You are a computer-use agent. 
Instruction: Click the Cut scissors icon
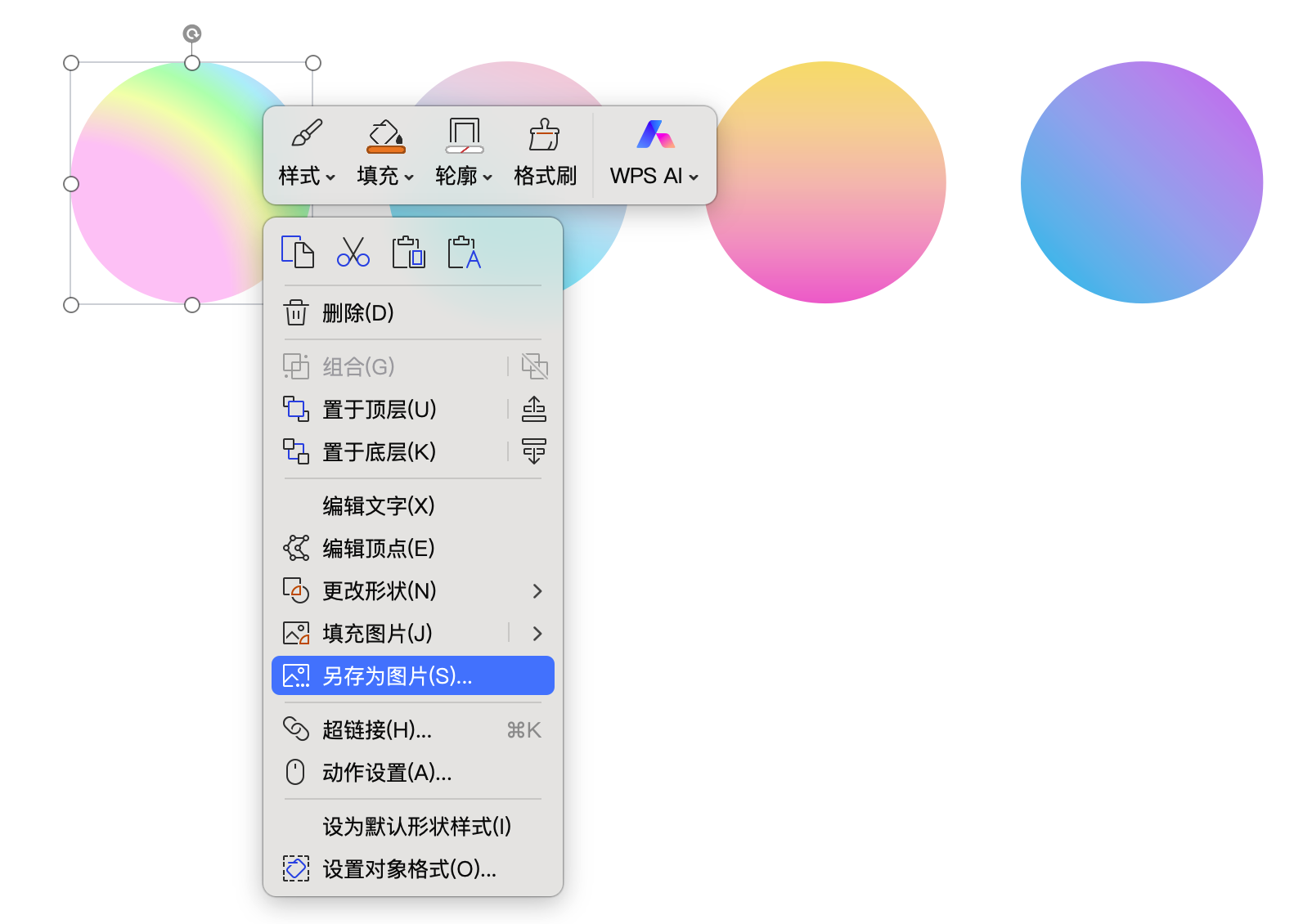click(353, 252)
